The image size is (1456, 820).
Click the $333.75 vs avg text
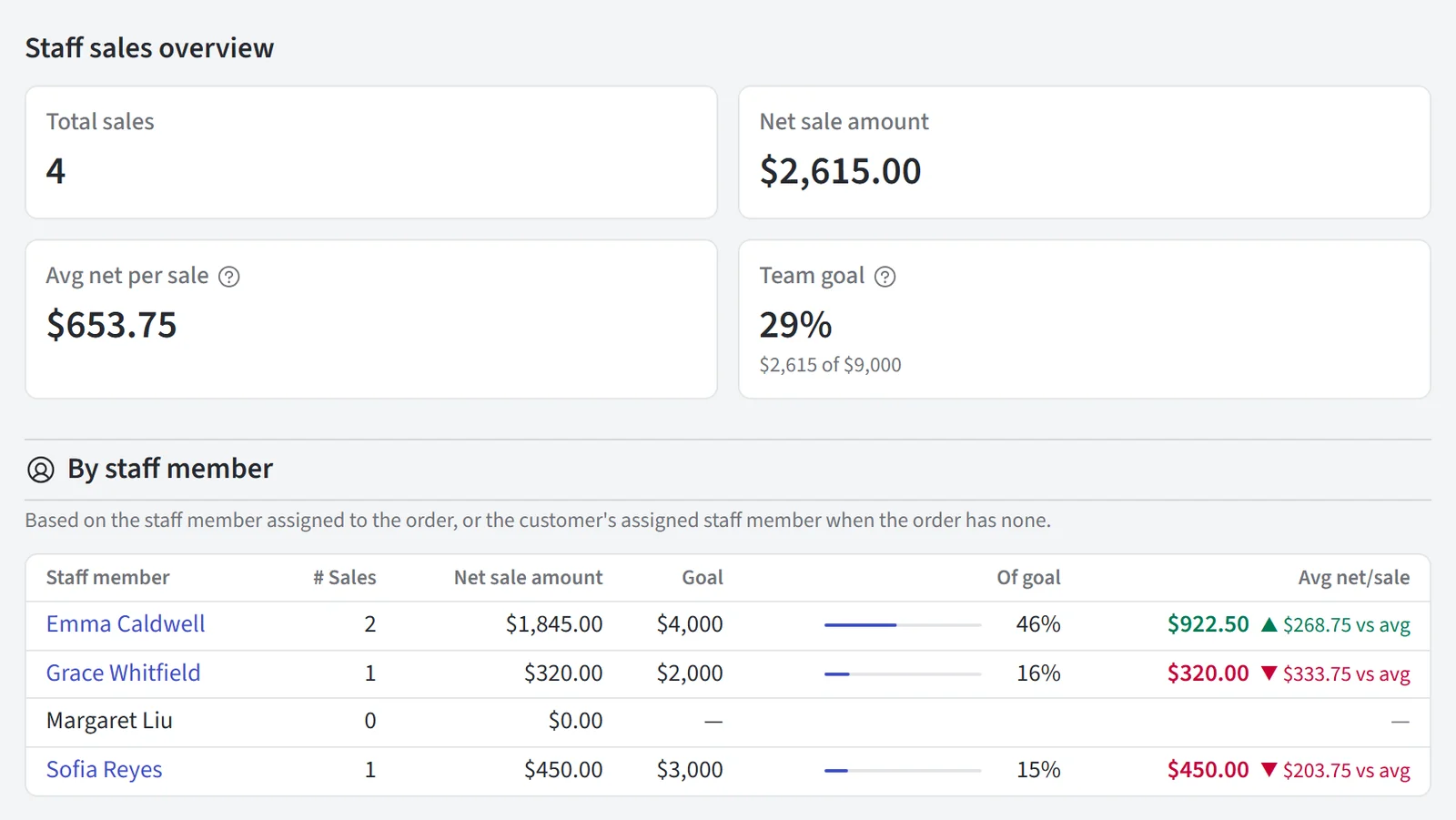(x=1347, y=674)
